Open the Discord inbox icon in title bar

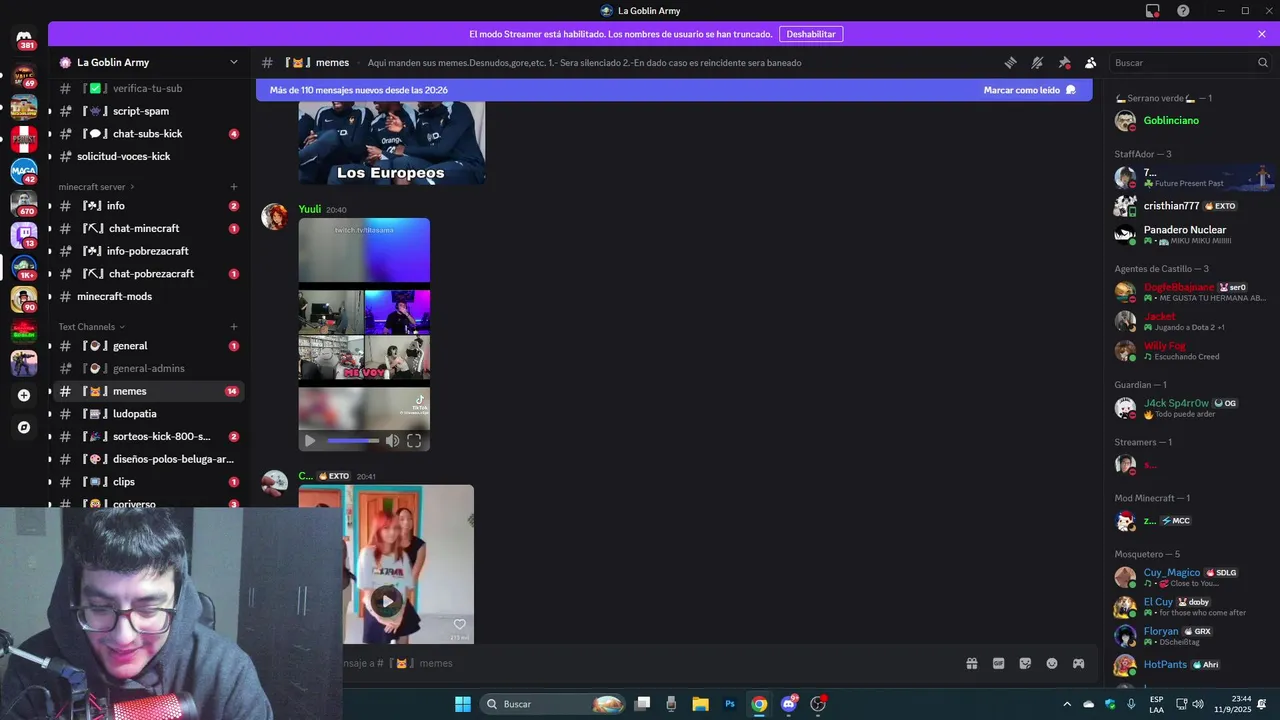click(x=1153, y=10)
